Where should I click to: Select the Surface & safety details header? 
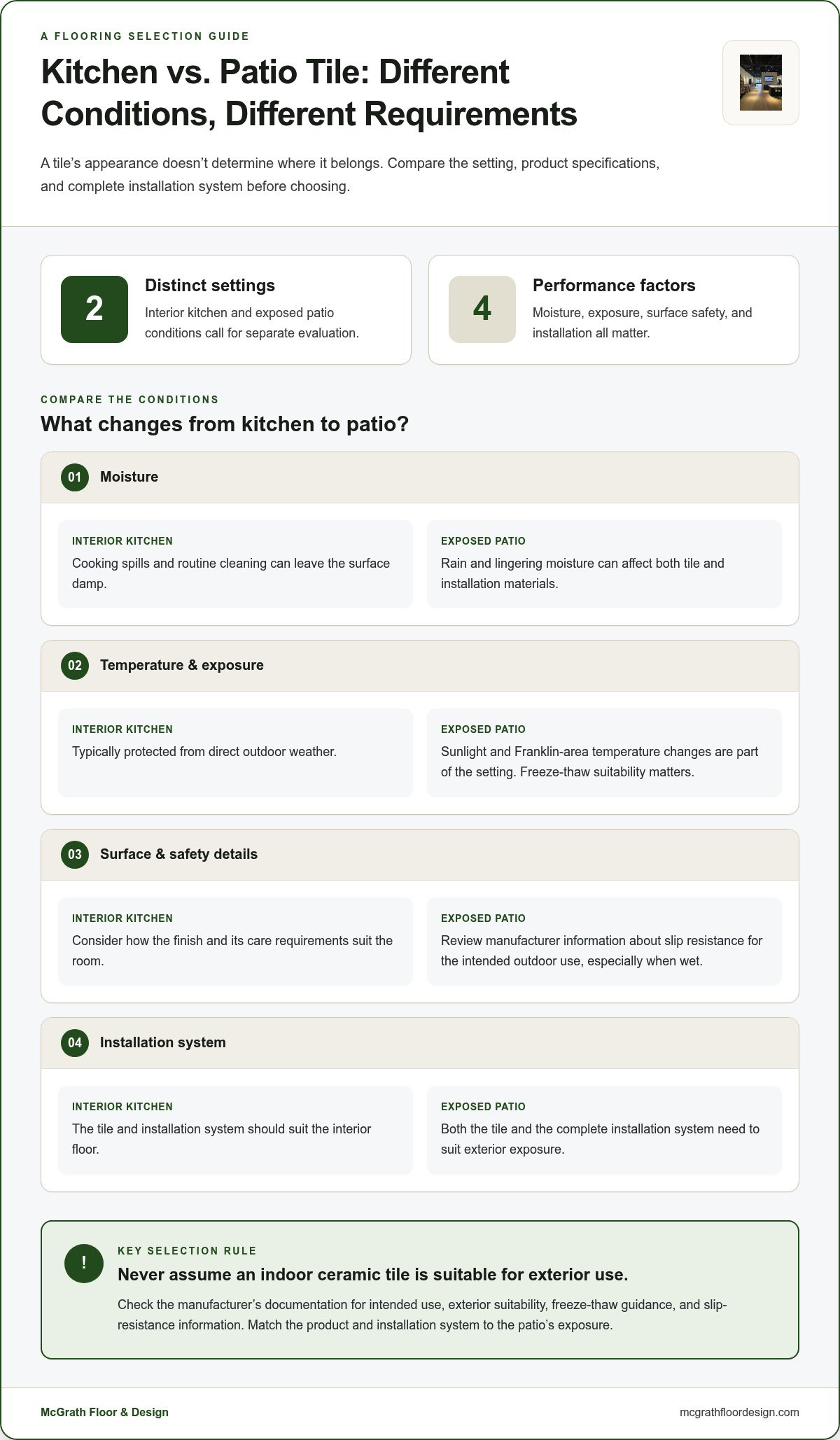pyautogui.click(x=420, y=855)
